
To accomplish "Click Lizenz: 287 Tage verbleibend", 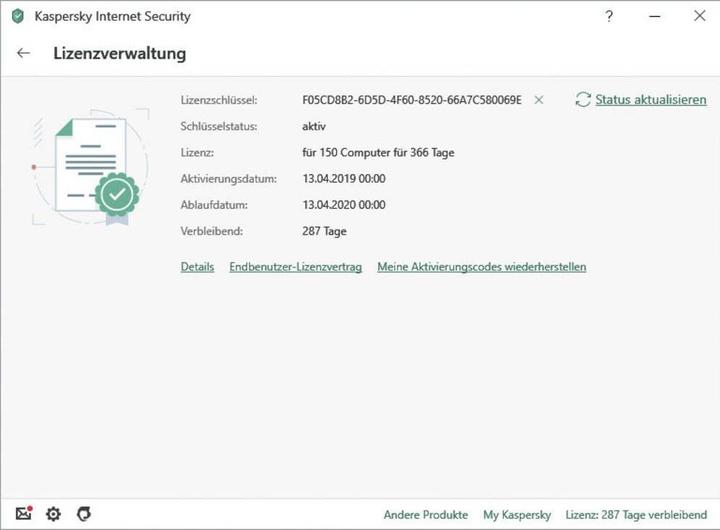I will 636,515.
